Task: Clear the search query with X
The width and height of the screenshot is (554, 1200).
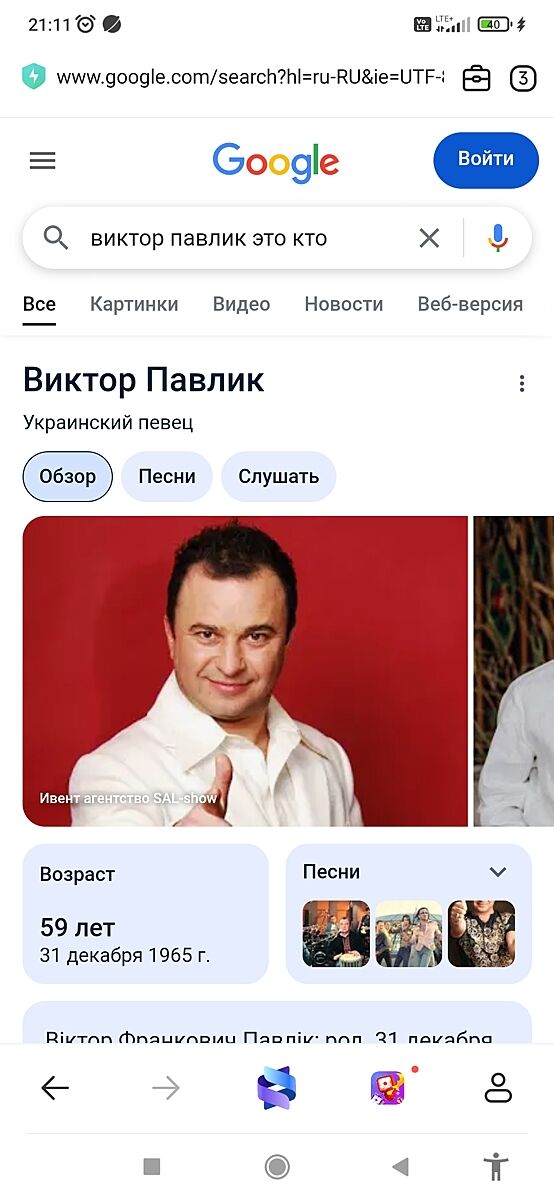Action: pos(429,238)
